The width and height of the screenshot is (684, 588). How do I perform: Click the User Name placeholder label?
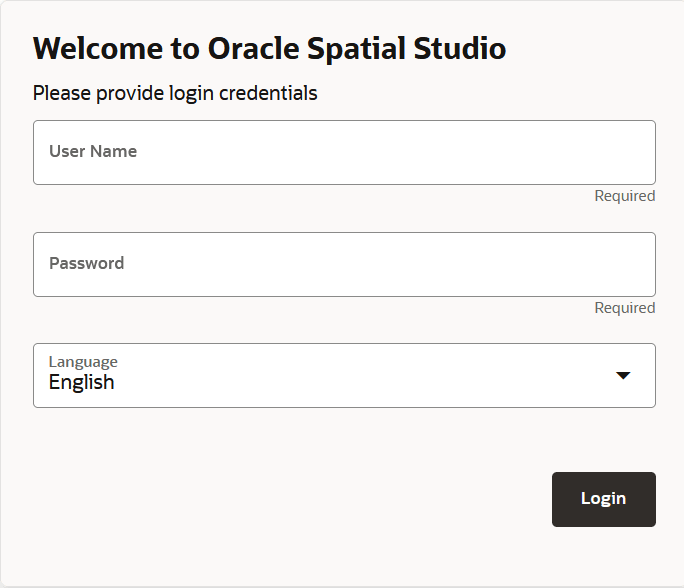pos(93,152)
